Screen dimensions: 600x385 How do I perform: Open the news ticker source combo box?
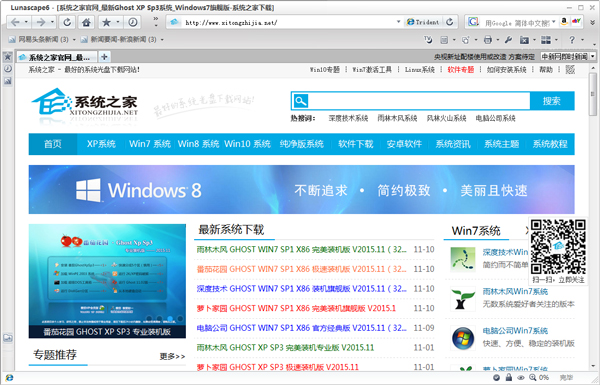[x=568, y=57]
